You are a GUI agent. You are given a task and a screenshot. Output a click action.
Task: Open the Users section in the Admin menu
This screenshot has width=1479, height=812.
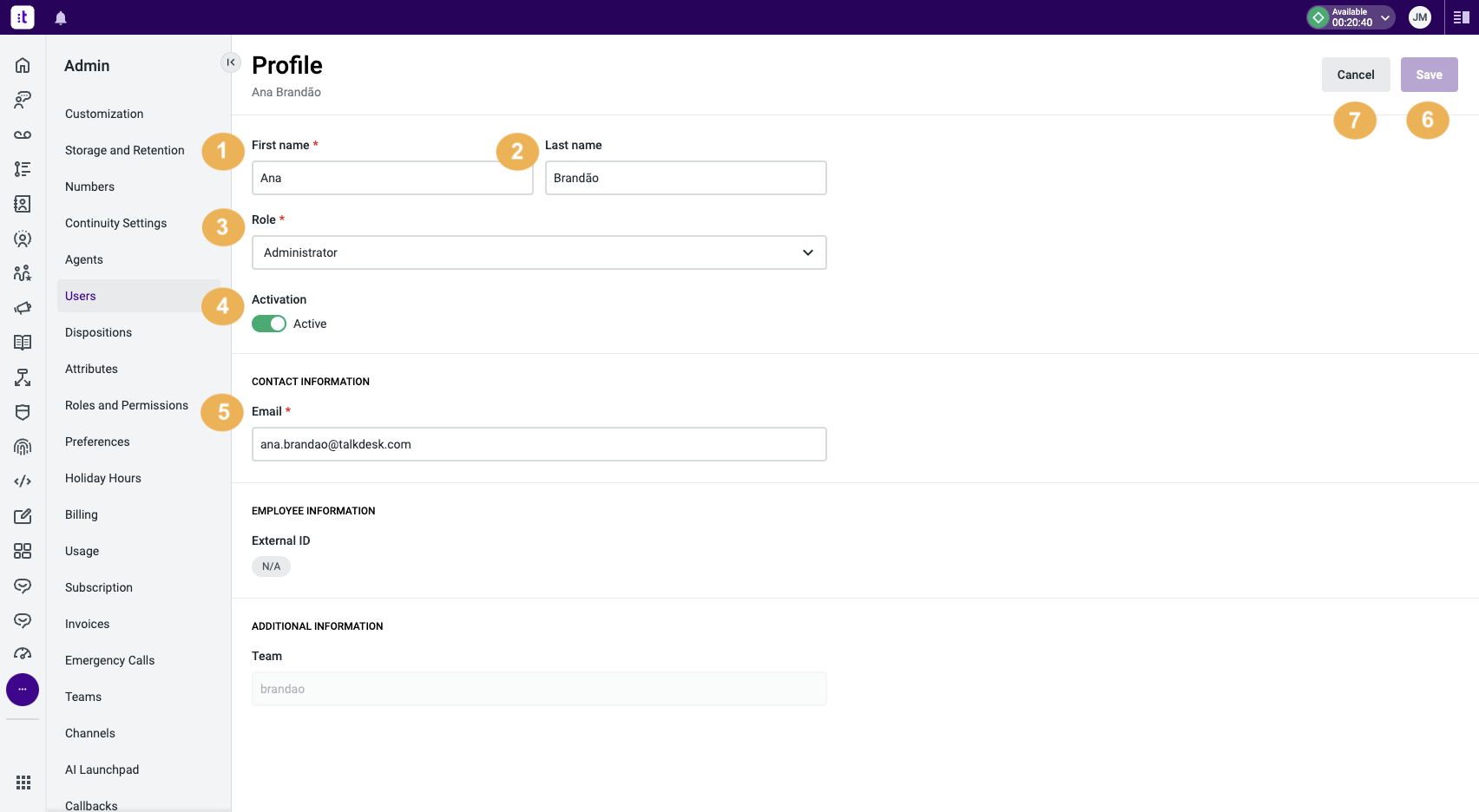(80, 295)
